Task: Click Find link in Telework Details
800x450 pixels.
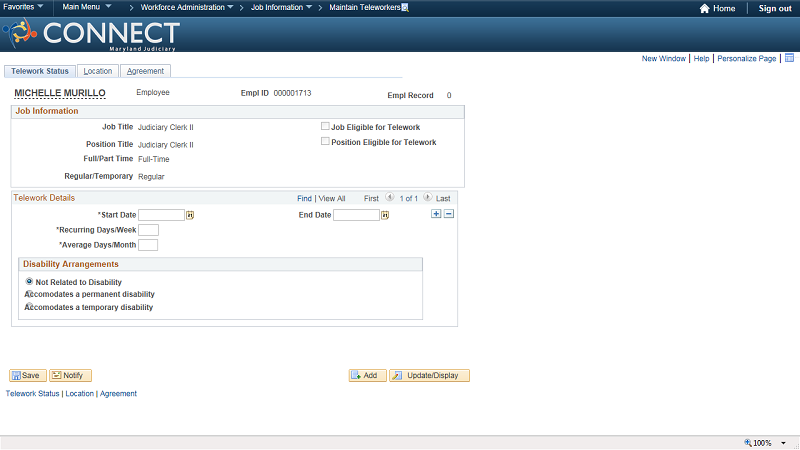Action: 304,198
